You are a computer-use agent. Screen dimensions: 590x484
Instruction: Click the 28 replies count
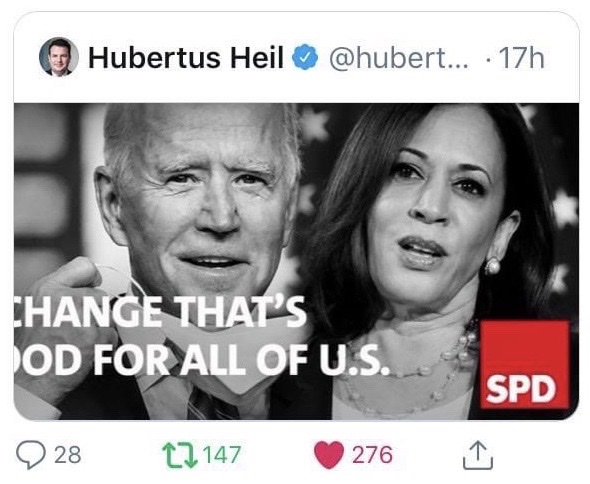68,455
